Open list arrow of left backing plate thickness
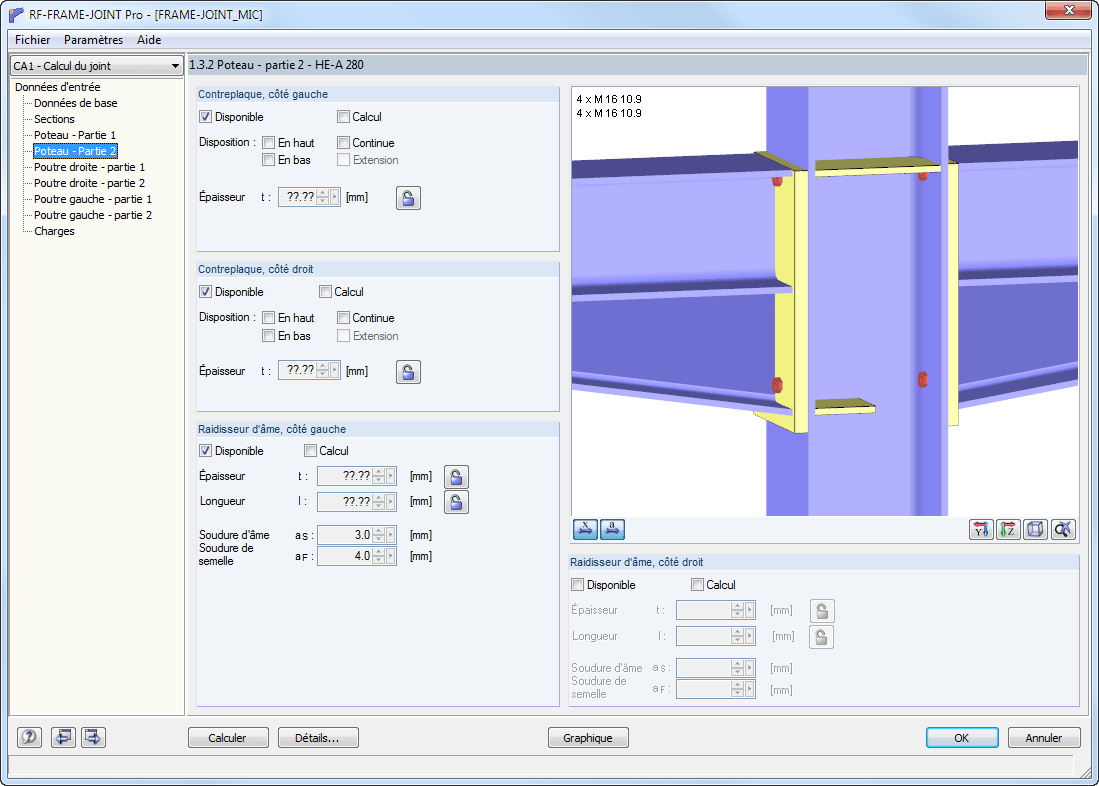Image resolution: width=1099 pixels, height=786 pixels. 335,197
